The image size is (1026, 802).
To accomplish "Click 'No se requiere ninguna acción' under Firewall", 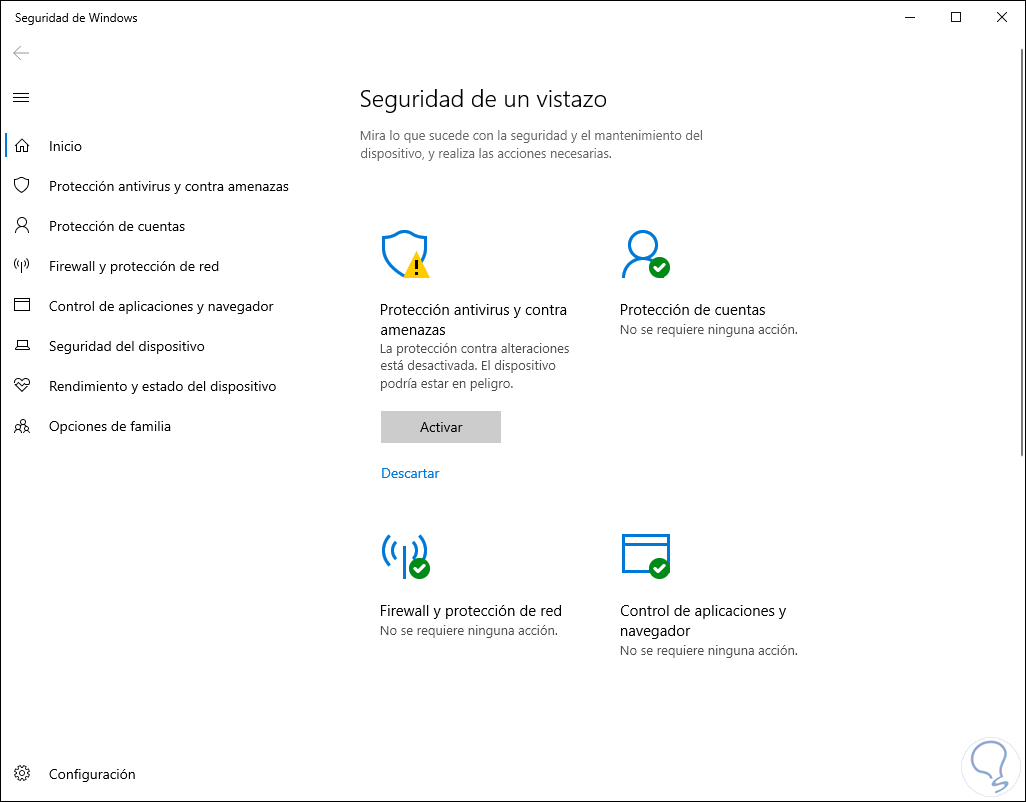I will pyautogui.click(x=469, y=631).
